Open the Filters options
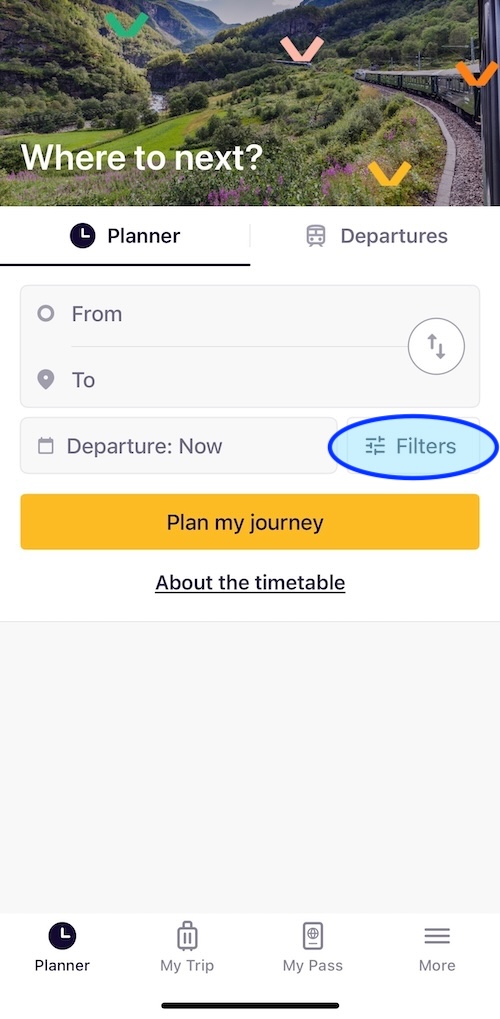The image size is (500, 1019). [414, 446]
